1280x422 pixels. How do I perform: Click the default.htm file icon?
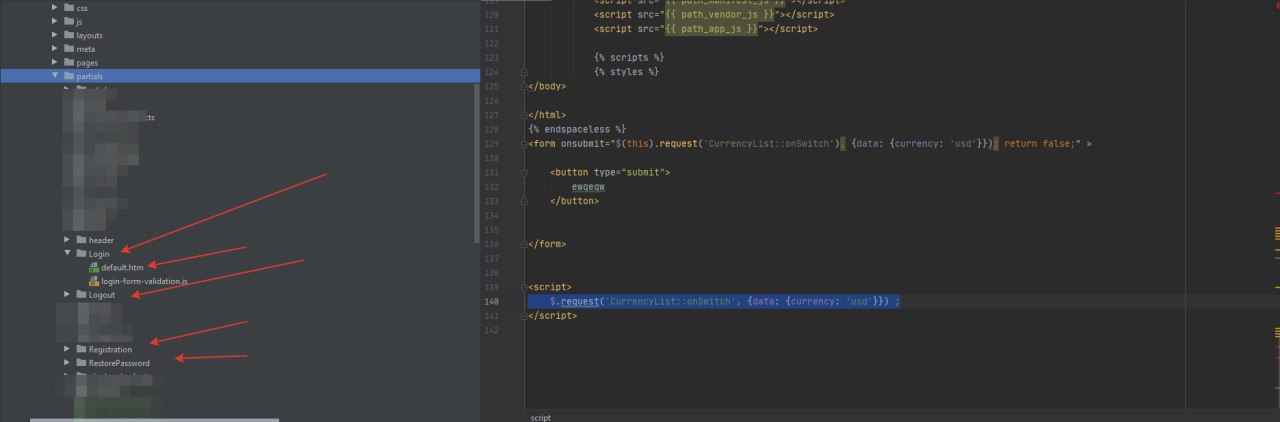[x=94, y=267]
